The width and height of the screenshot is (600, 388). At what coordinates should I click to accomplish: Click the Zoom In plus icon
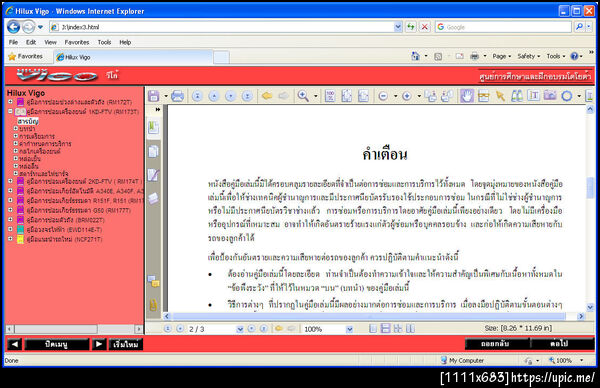(x=407, y=96)
